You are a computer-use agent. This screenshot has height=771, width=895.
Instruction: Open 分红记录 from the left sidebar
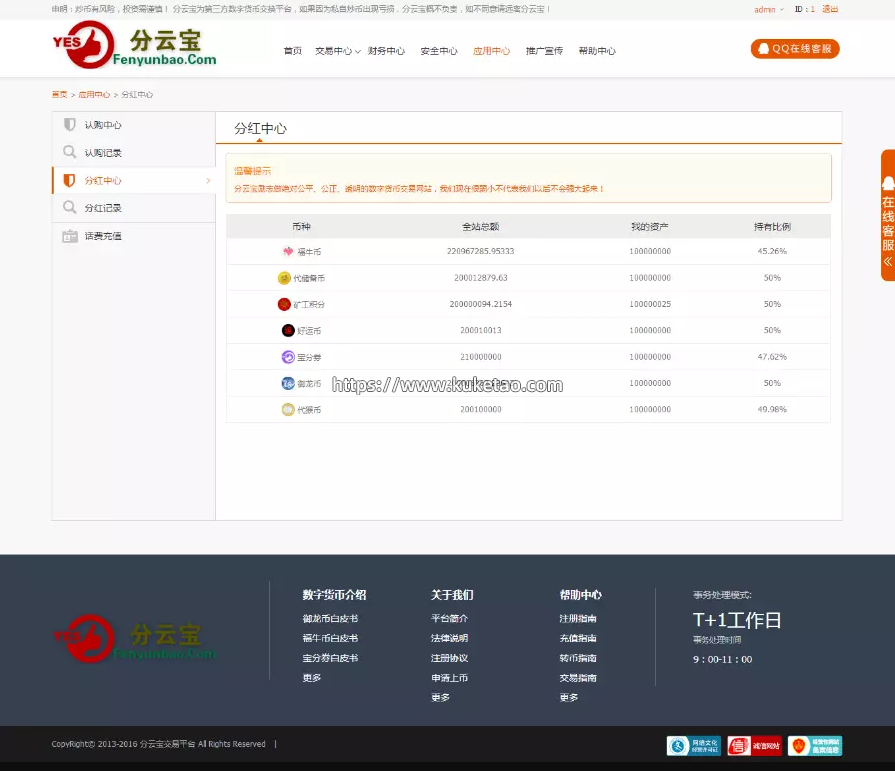coord(103,208)
